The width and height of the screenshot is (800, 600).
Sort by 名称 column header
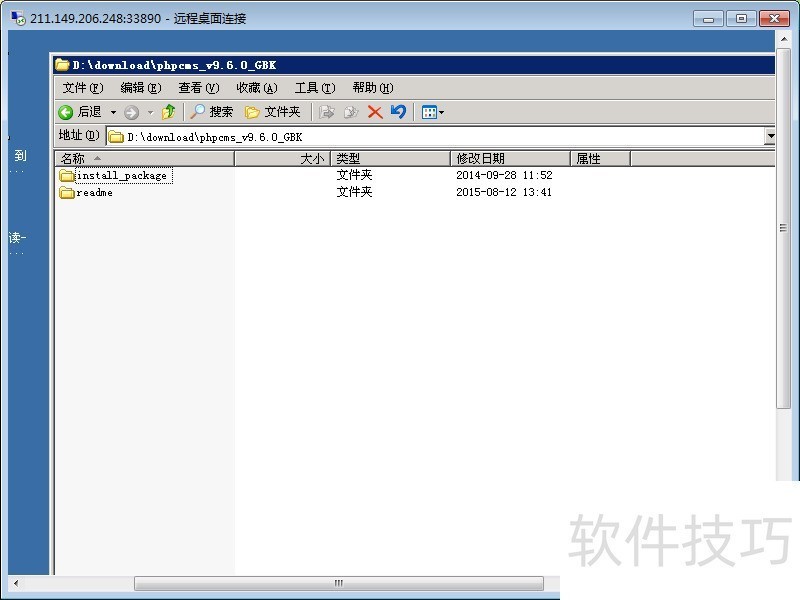(144, 159)
